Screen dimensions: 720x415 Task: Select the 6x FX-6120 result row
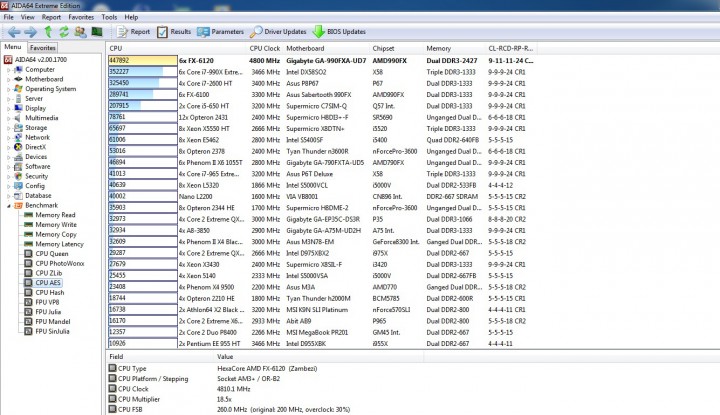point(321,61)
